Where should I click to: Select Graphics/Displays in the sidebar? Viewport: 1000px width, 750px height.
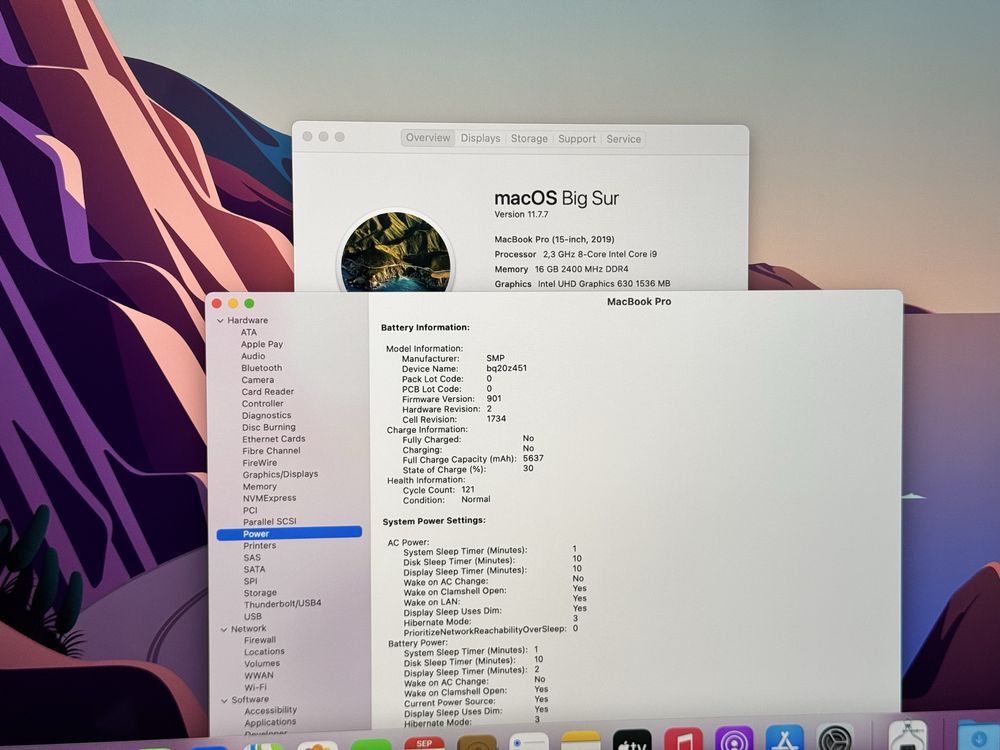click(280, 474)
